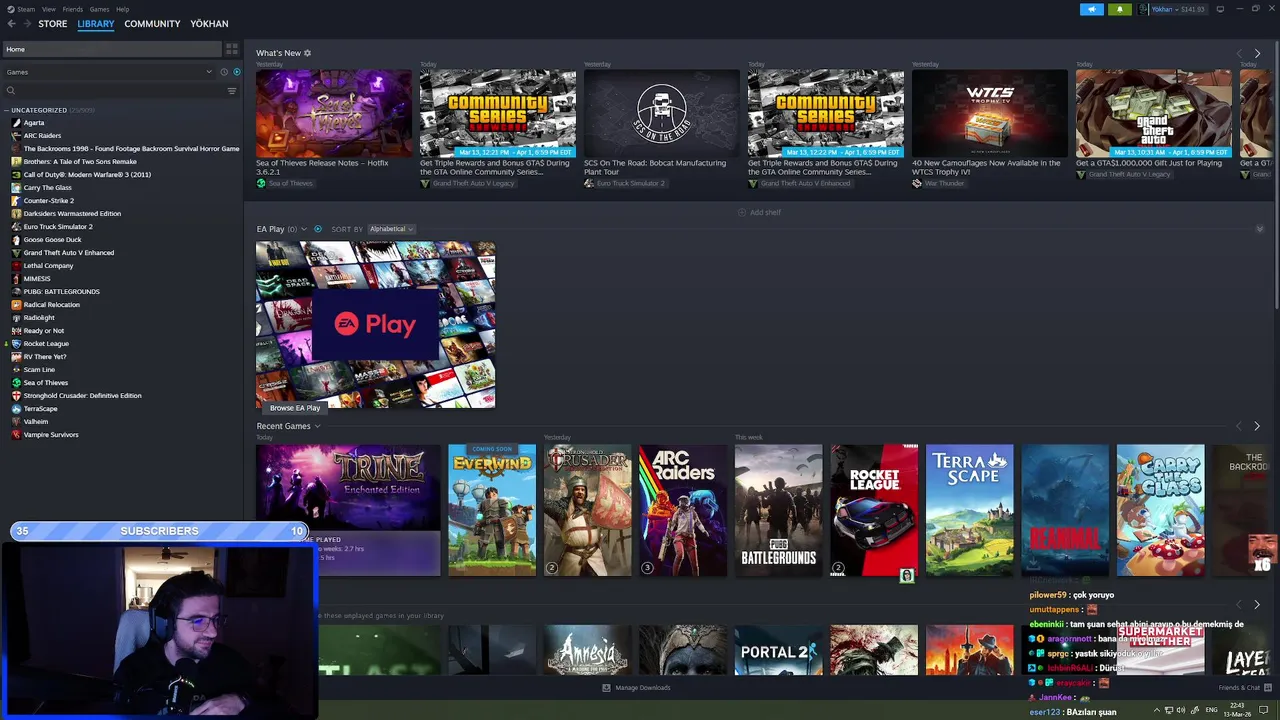Click Manage Downloads icon at bottom
The image size is (1280, 720).
tap(606, 688)
